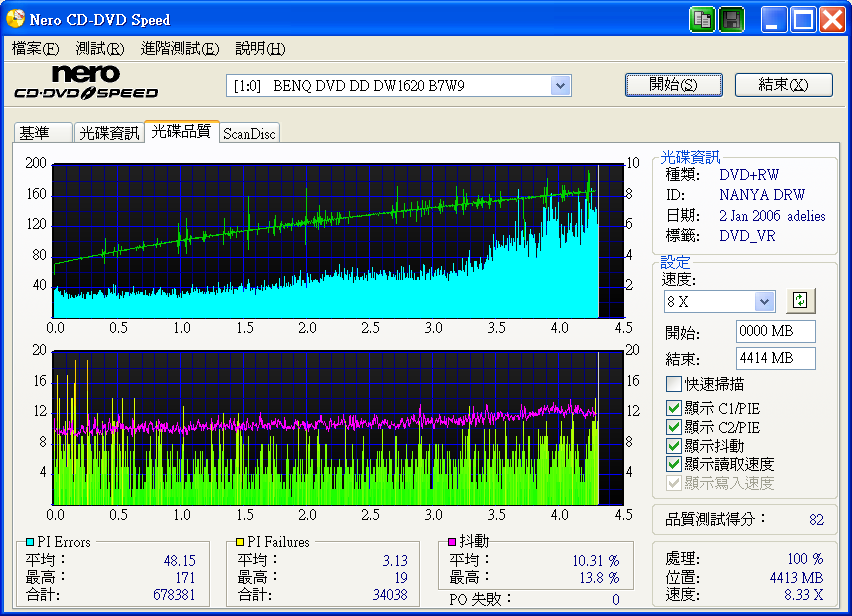Click the disc ID NANYA DRW

coord(762,195)
